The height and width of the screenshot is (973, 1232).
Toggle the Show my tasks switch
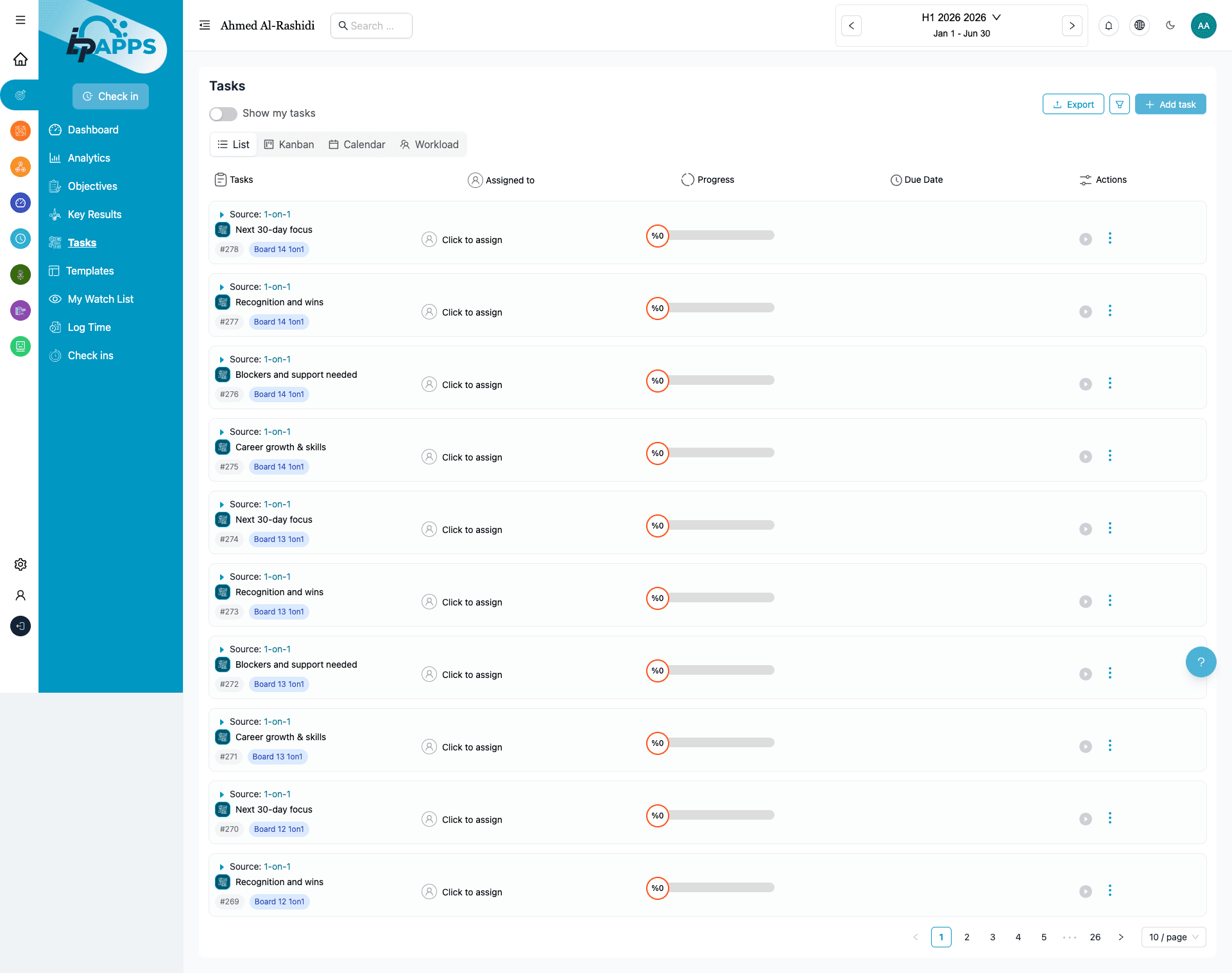click(223, 114)
